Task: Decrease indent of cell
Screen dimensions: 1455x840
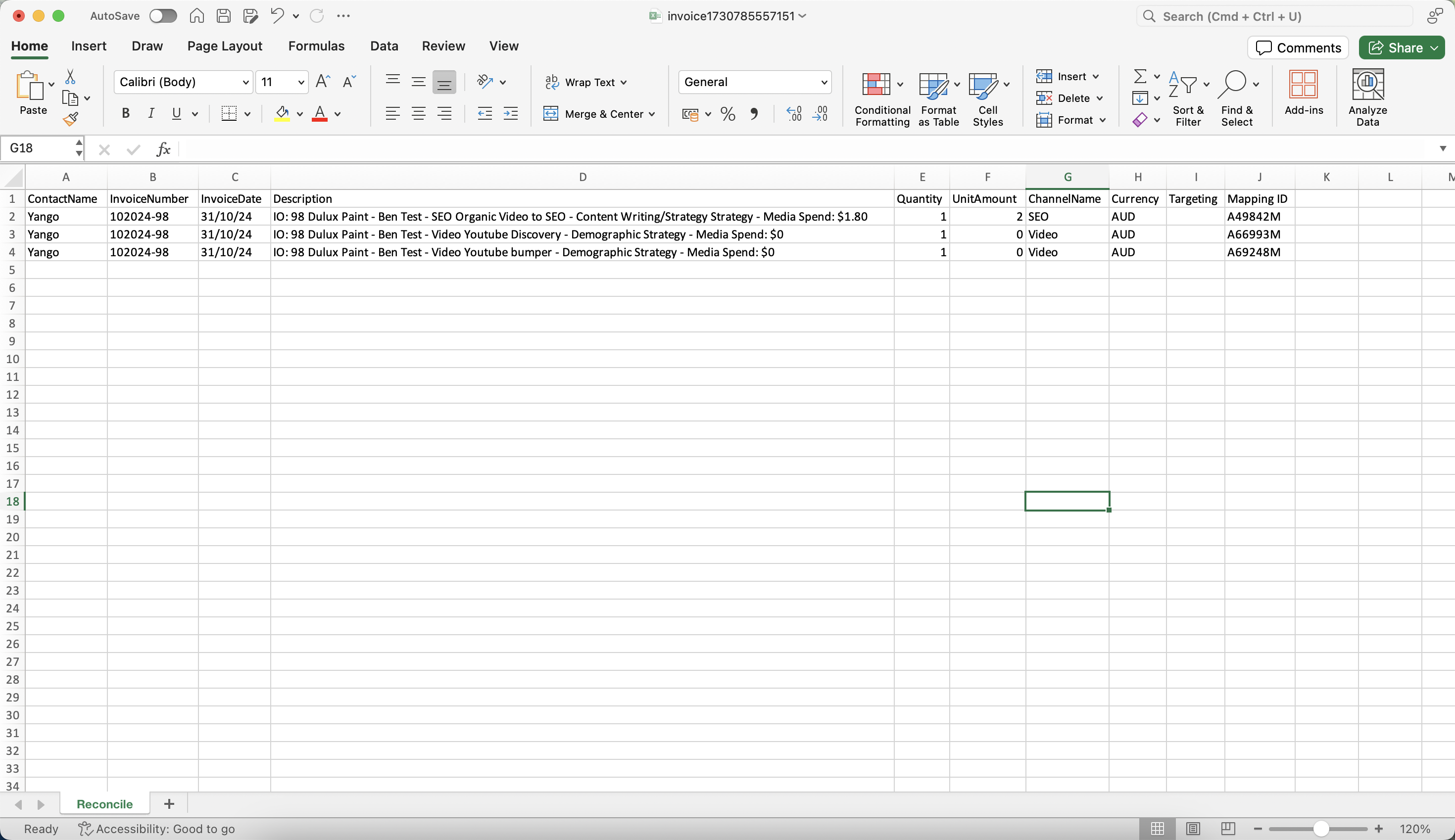Action: pos(485,114)
